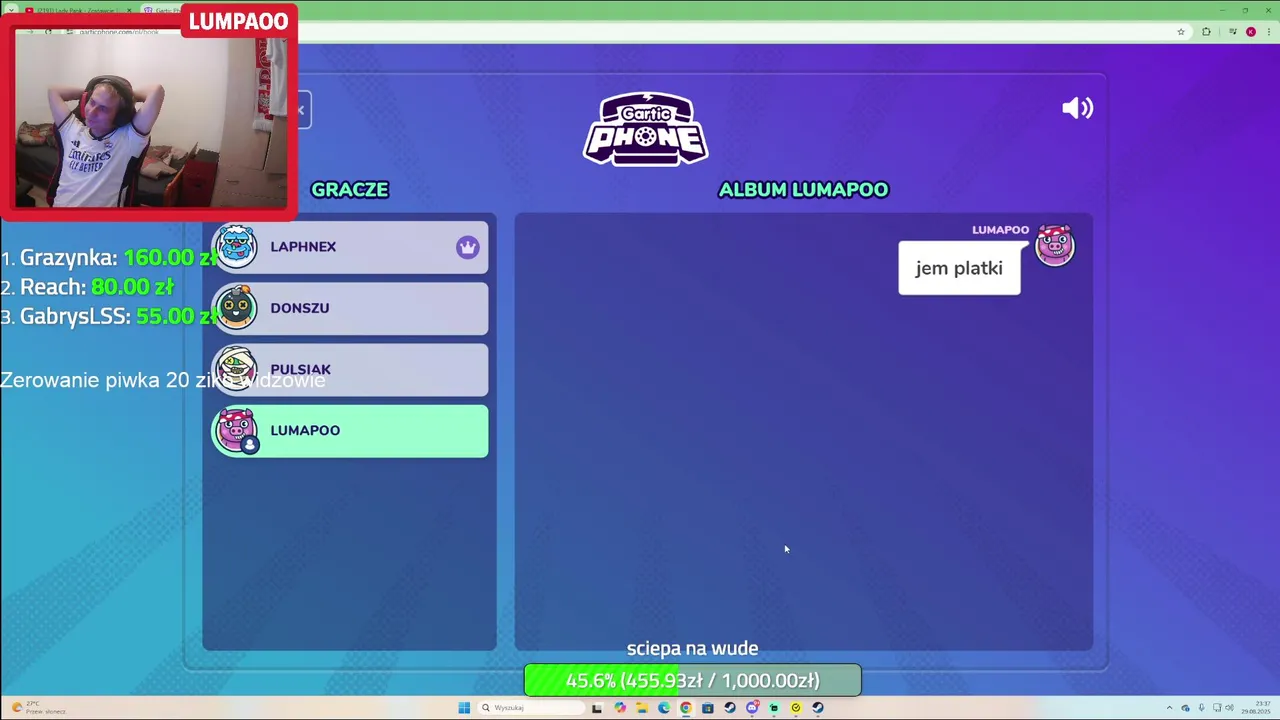Open Microsoft Edge from the taskbar
This screenshot has height=720, width=1280.
click(x=664, y=708)
